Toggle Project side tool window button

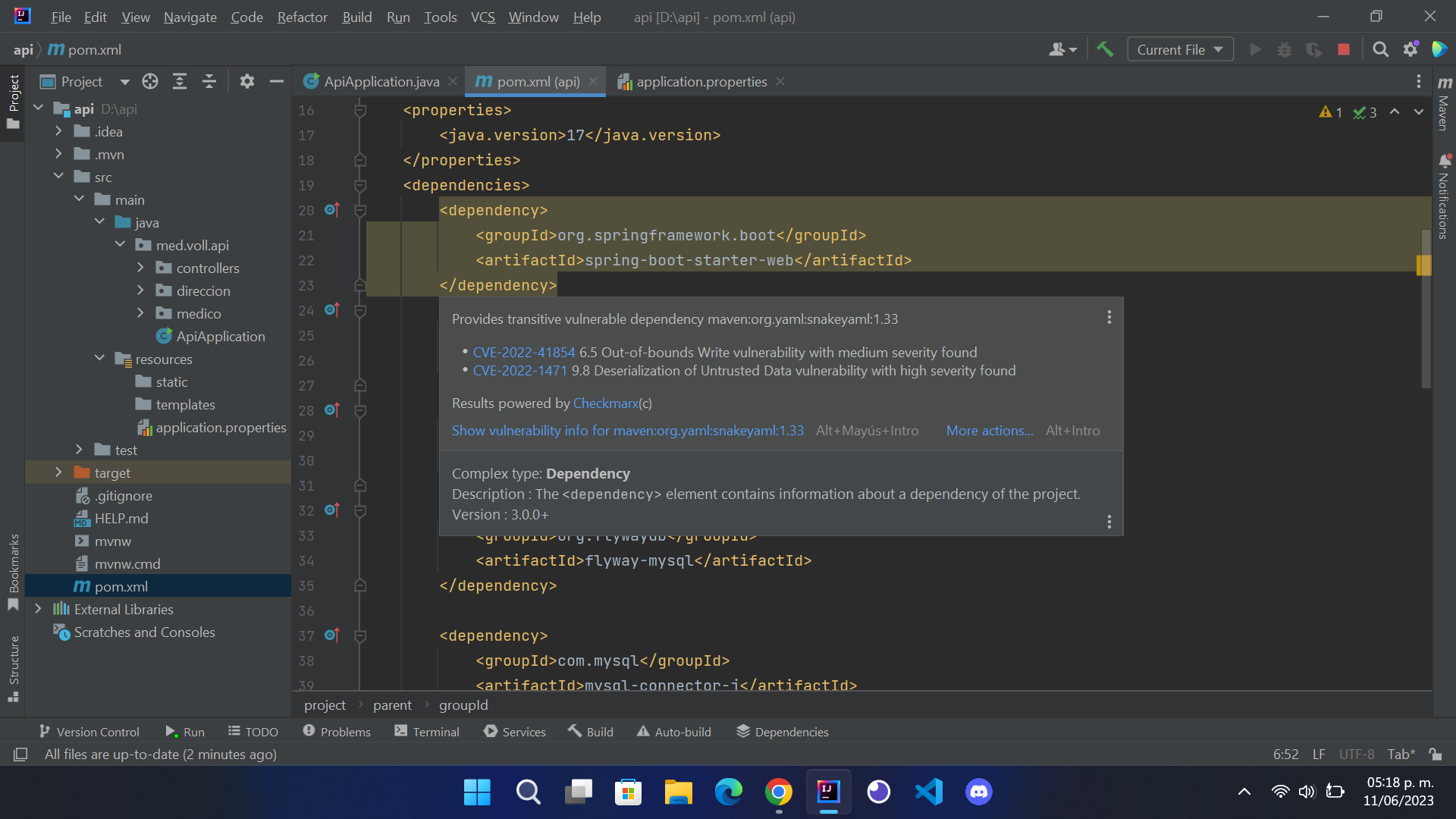pos(13,102)
